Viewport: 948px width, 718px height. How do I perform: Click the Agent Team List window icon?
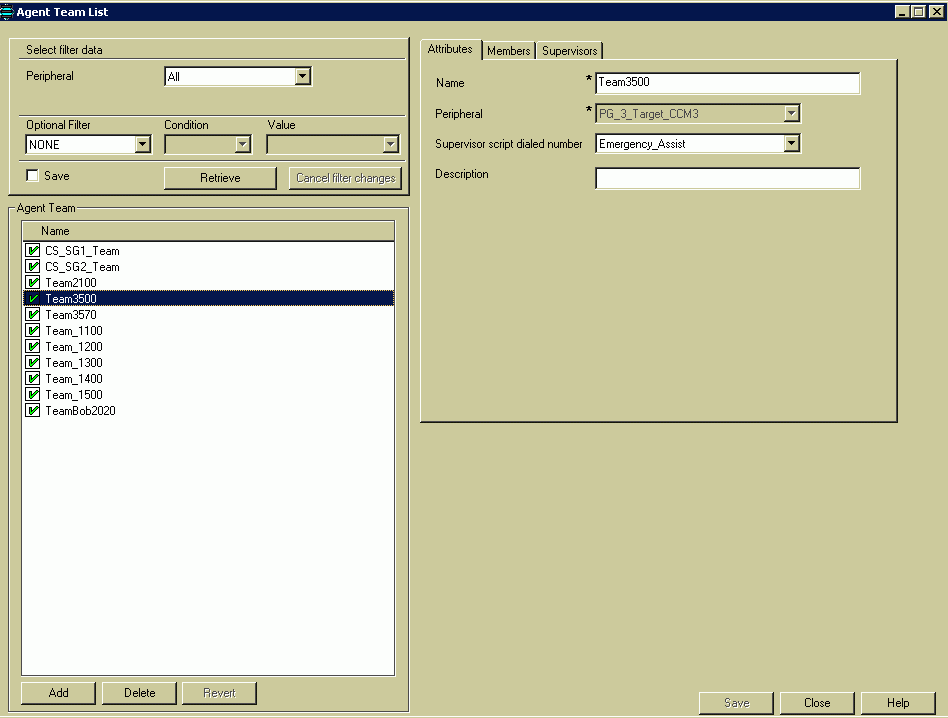tap(7, 11)
